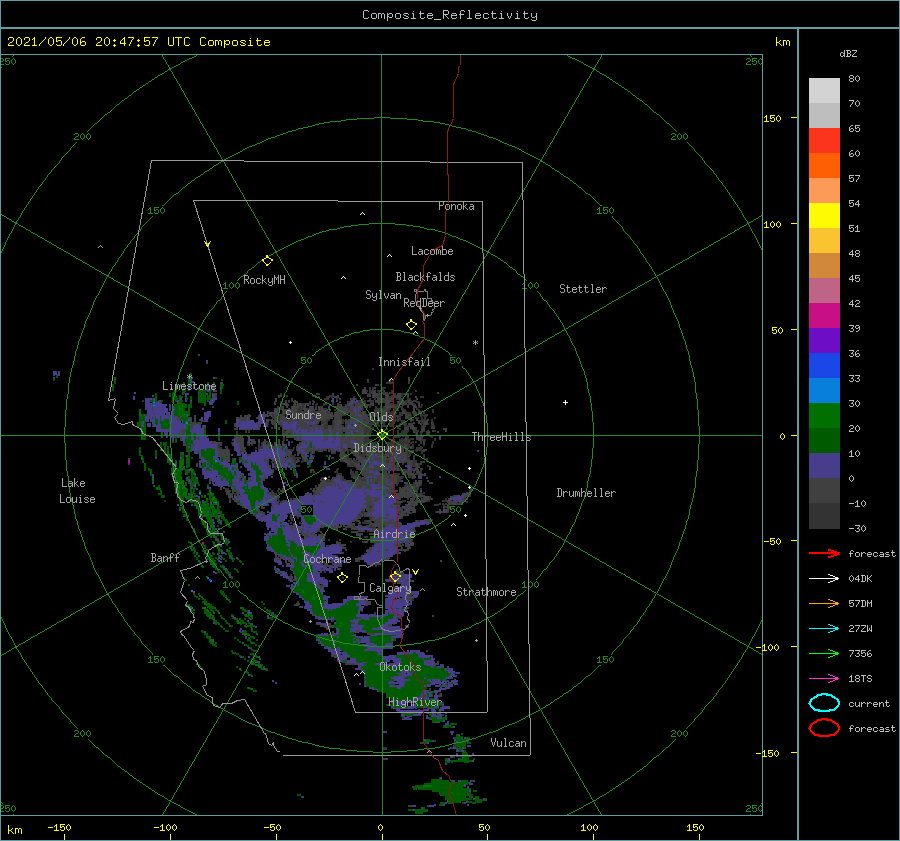This screenshot has height=841, width=900.
Task: Click the Lake Louise label
Action: [x=77, y=491]
